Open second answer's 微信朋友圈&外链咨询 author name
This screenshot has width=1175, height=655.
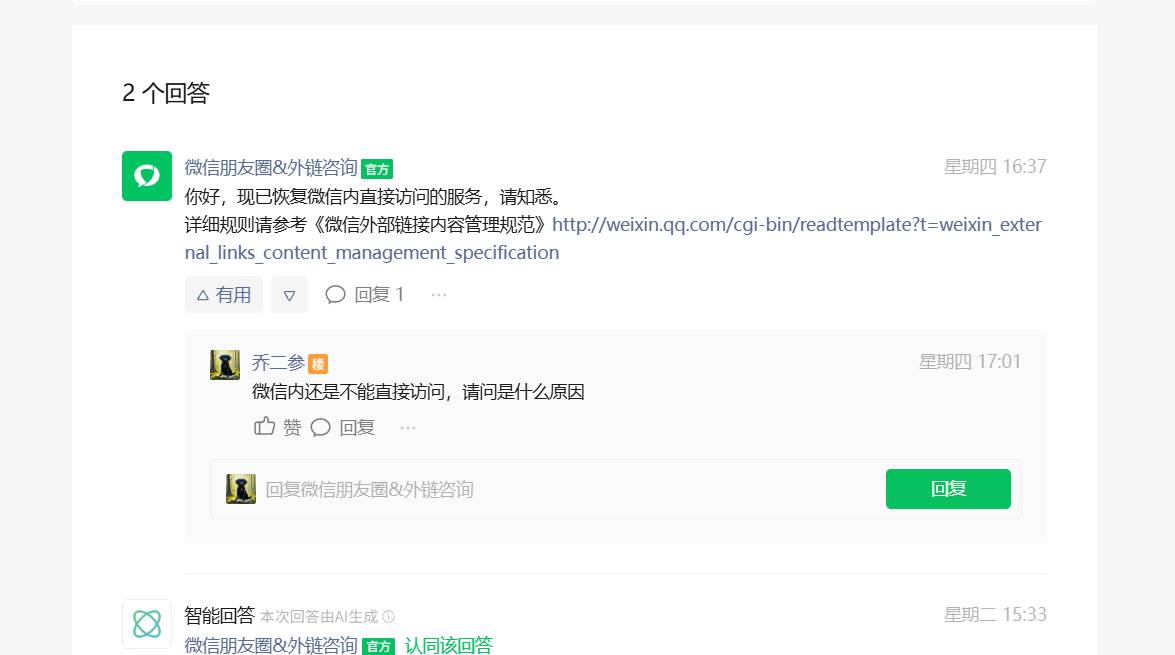271,645
